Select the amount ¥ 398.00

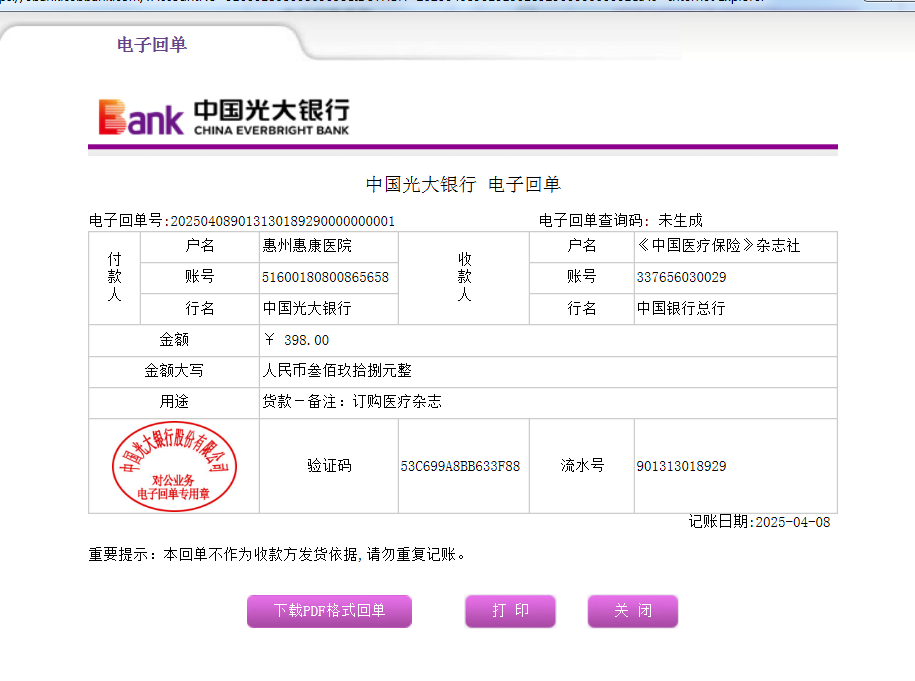(x=296, y=340)
